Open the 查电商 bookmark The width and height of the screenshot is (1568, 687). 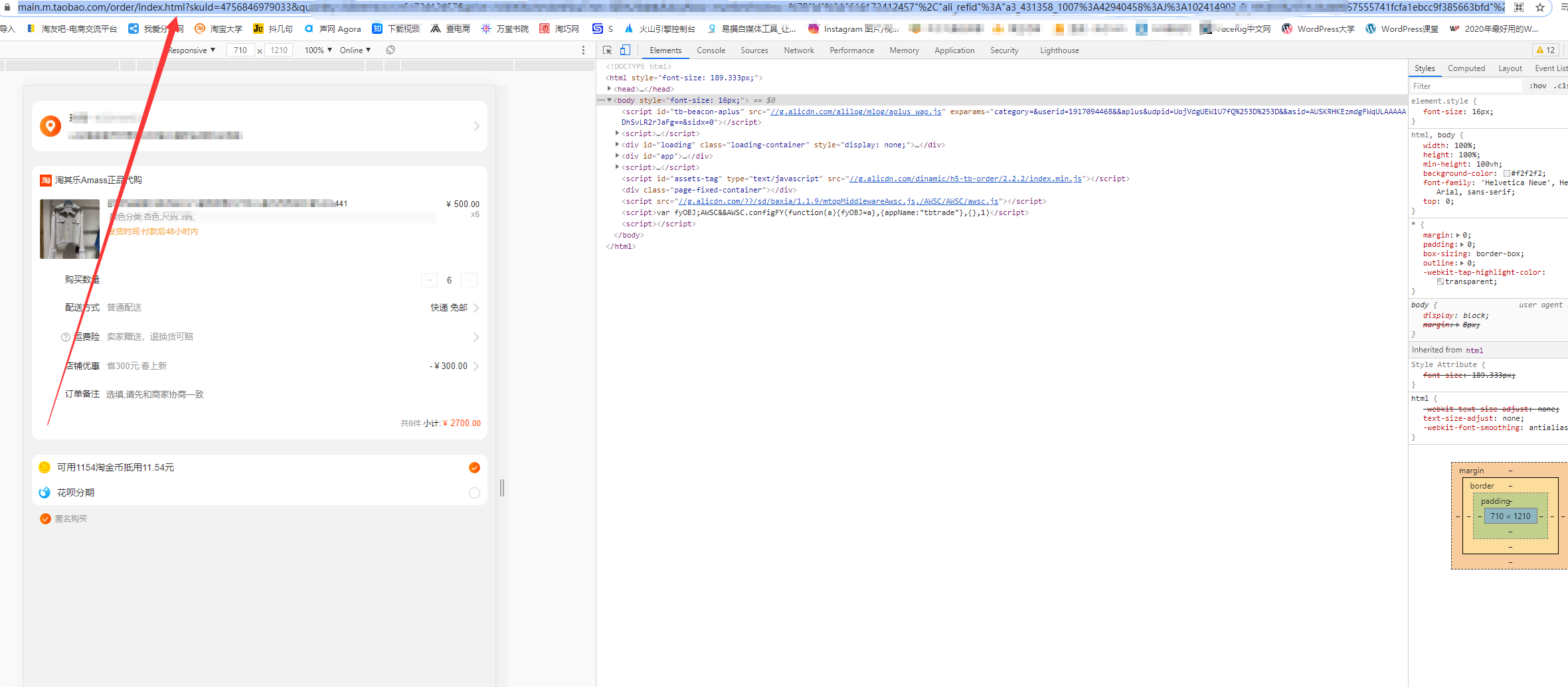point(450,29)
